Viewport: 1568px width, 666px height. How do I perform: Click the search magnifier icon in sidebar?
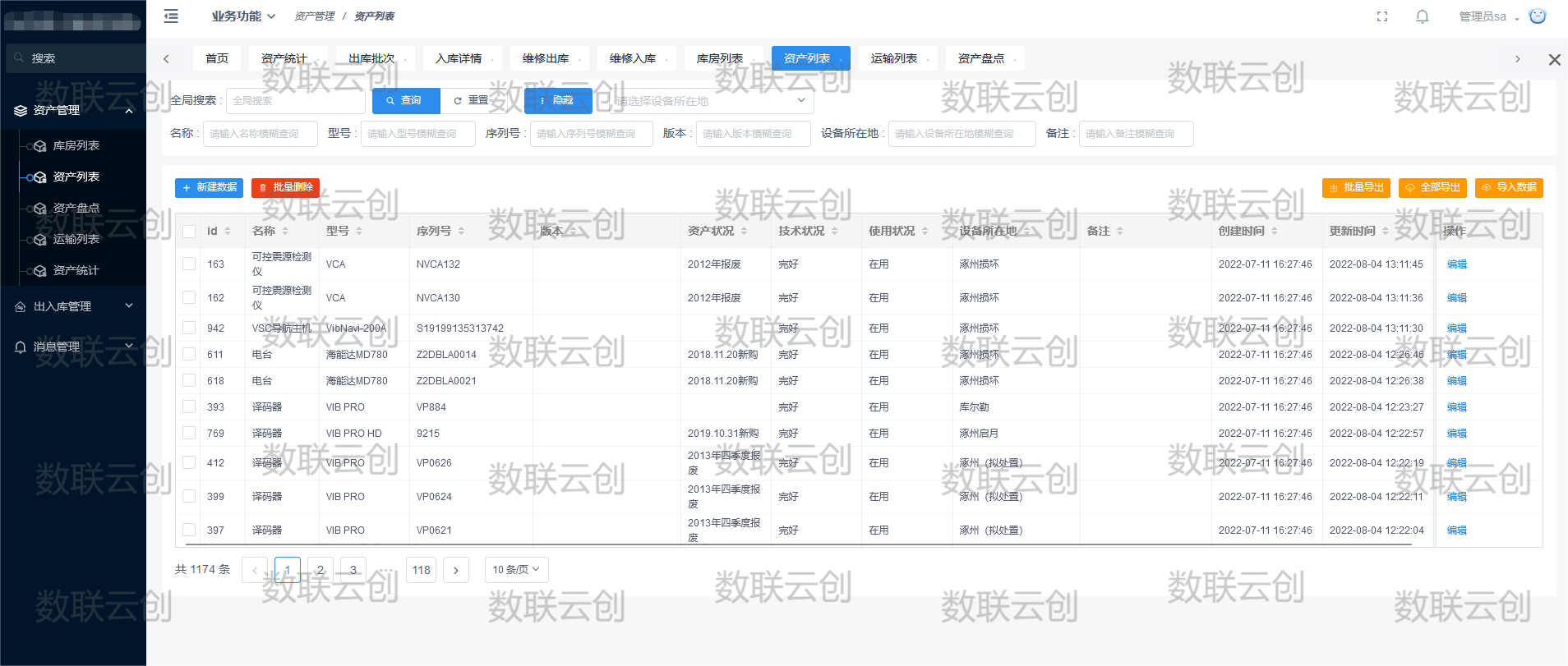click(x=19, y=58)
